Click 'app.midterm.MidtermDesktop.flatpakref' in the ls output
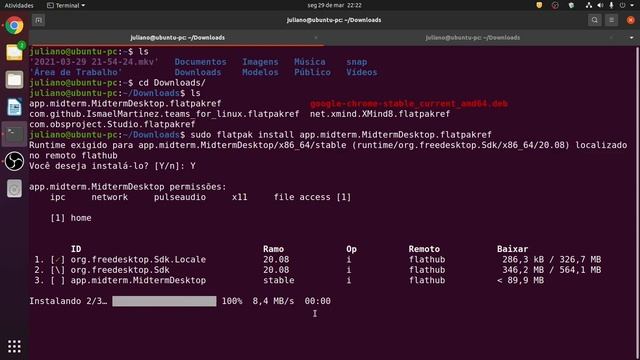The image size is (640, 360). pos(125,104)
